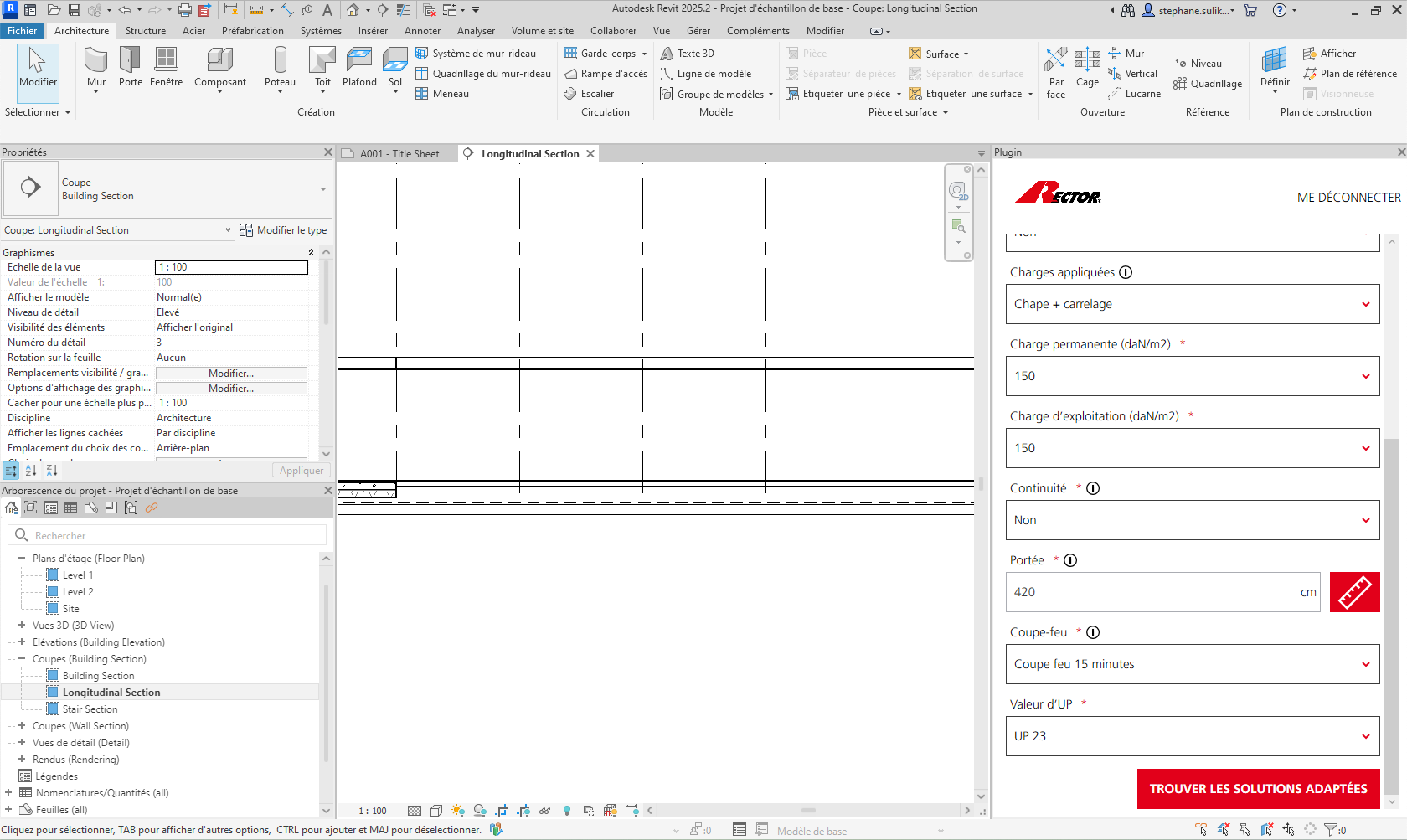Click ME DÉCONNECTER in the Rector plugin
Screen dimensions: 1407x840
click(1348, 197)
